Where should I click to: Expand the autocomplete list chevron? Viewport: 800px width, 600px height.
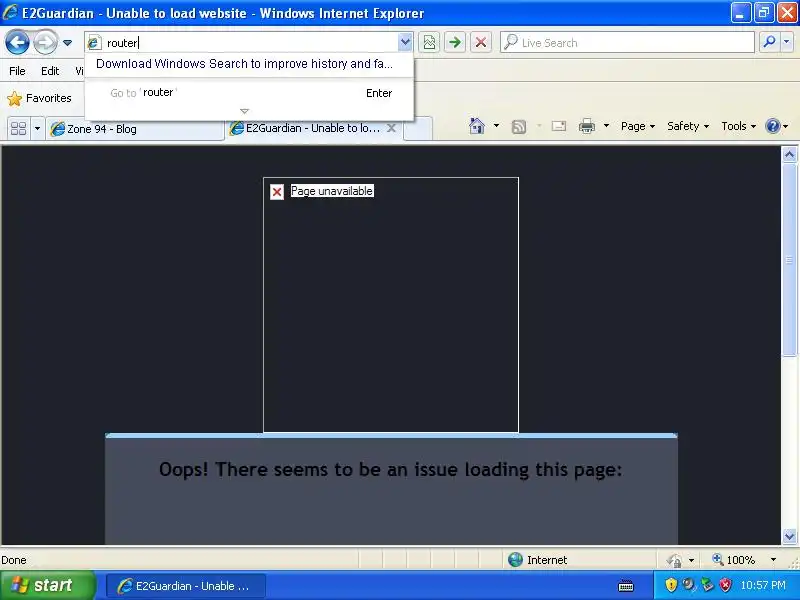click(x=244, y=111)
